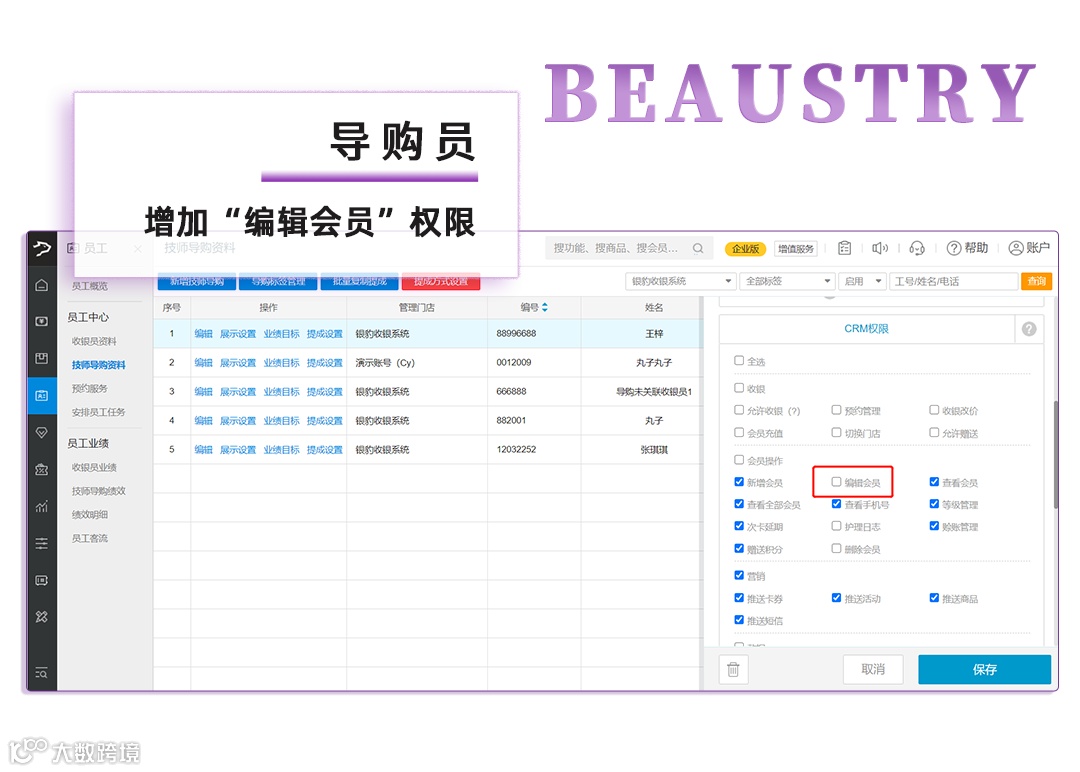Open 收银员资料 in side menu
Screen dimensions: 1080x772
(94, 341)
